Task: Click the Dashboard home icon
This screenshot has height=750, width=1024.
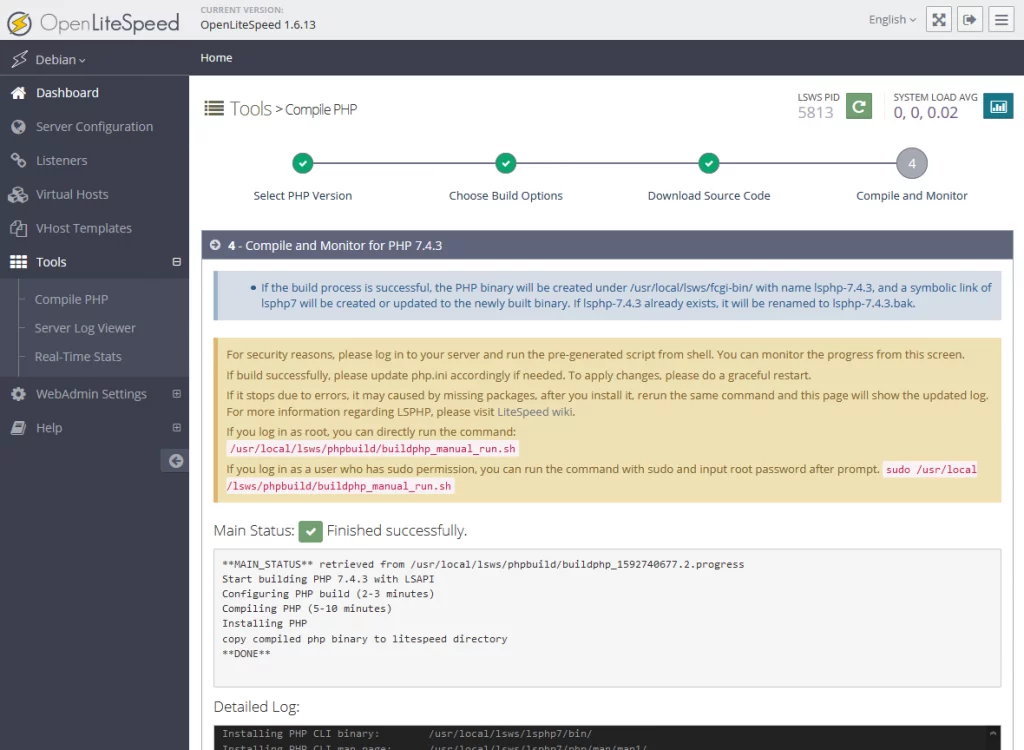Action: (x=18, y=93)
